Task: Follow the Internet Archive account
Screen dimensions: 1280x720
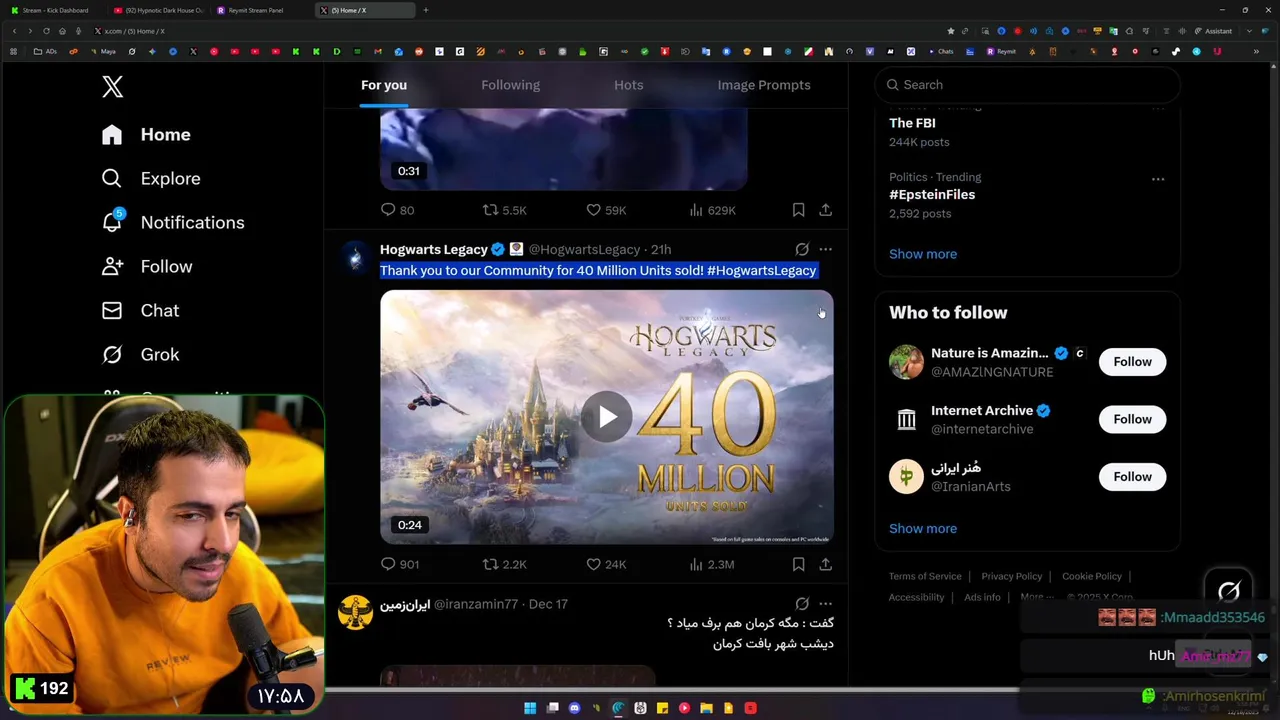Action: [x=1132, y=419]
